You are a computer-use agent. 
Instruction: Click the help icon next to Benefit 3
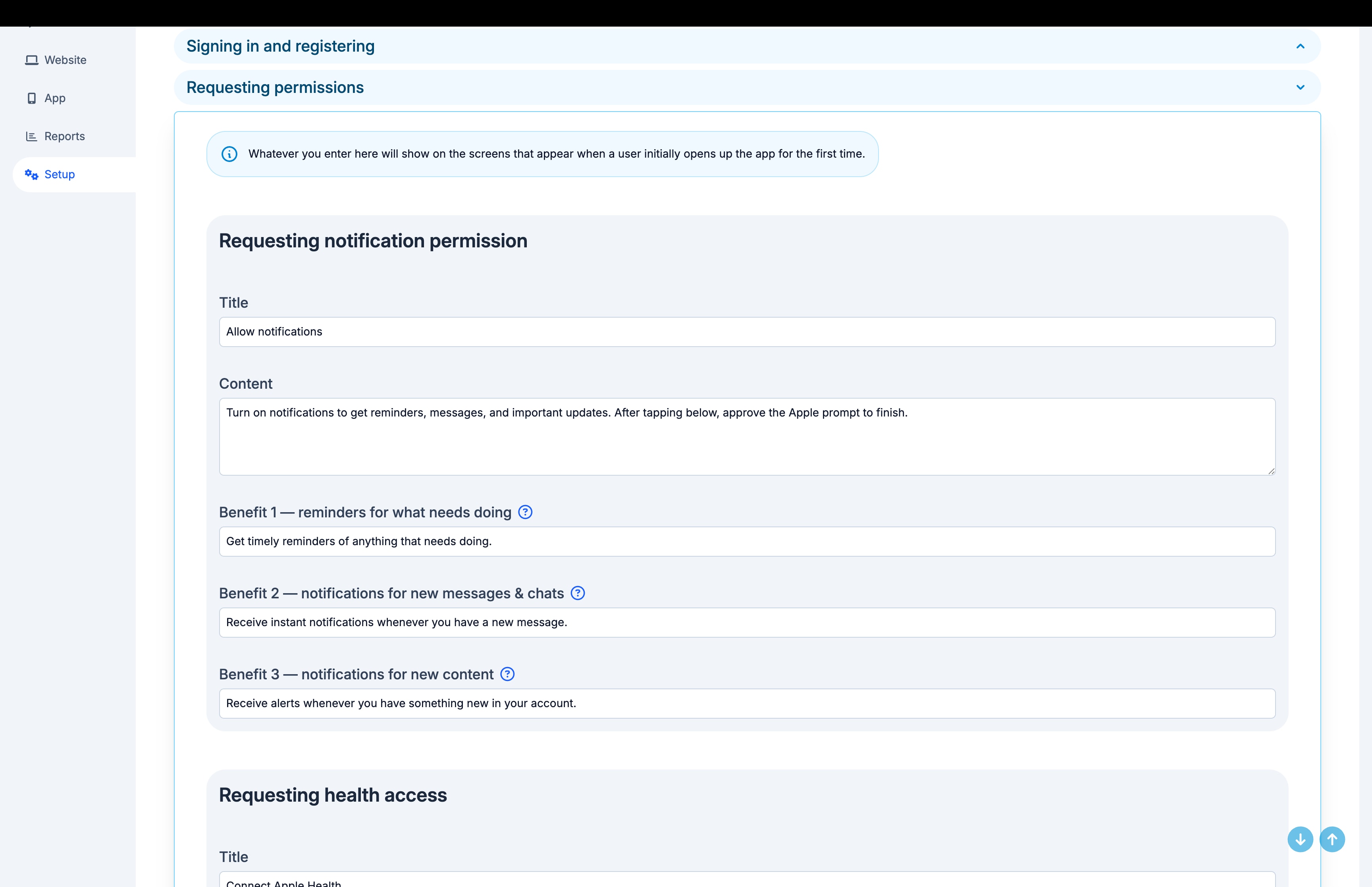pos(507,674)
